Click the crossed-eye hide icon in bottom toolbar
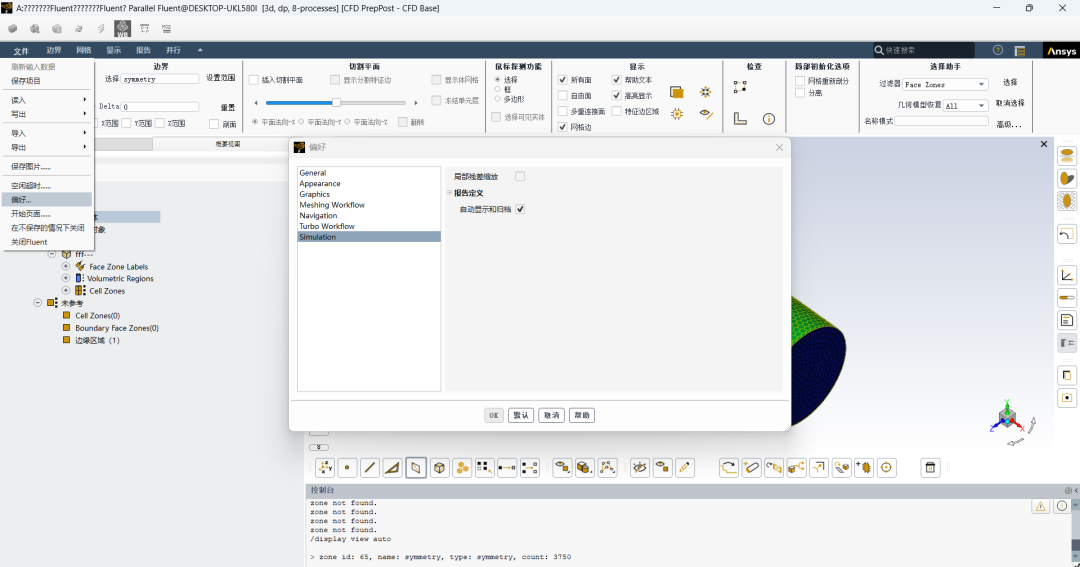The height and width of the screenshot is (567, 1080). tap(640, 468)
